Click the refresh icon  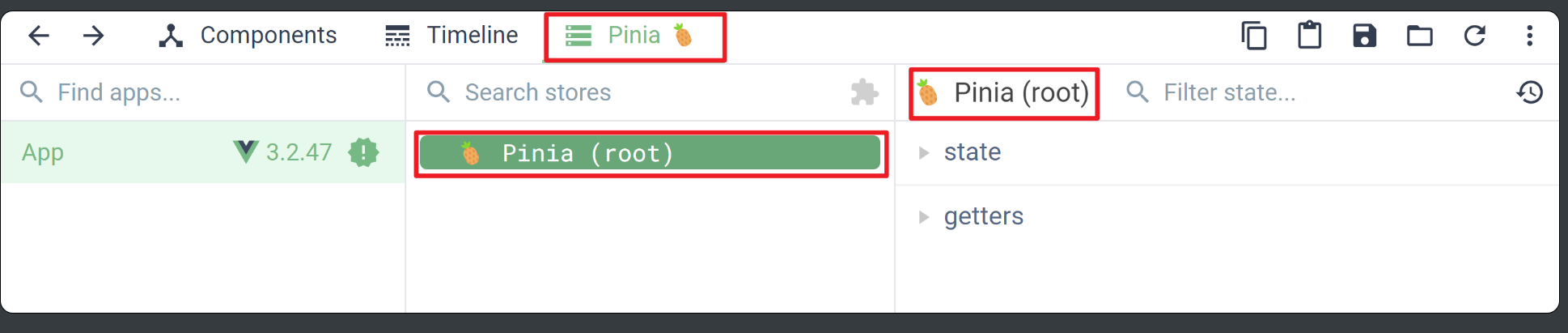coord(1474,36)
